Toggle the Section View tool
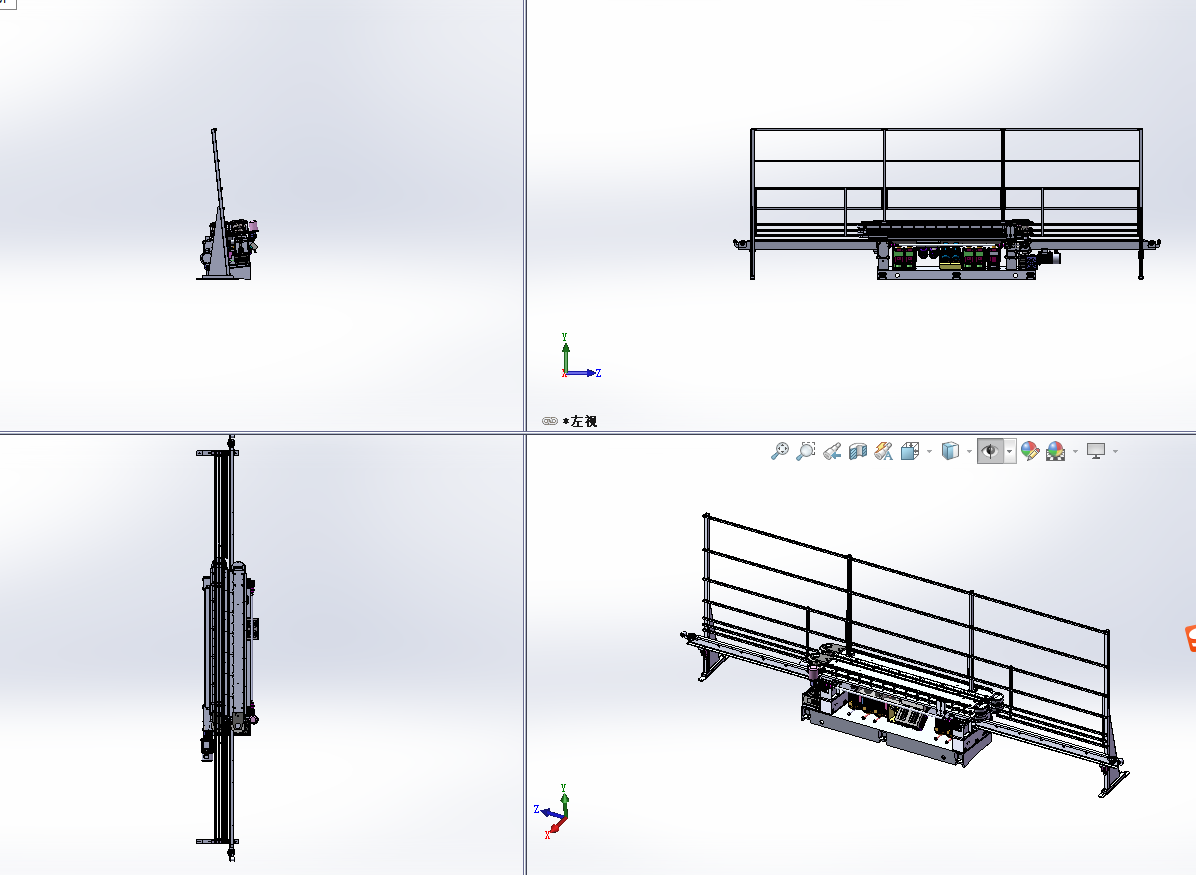The height and width of the screenshot is (875, 1196). 858,452
